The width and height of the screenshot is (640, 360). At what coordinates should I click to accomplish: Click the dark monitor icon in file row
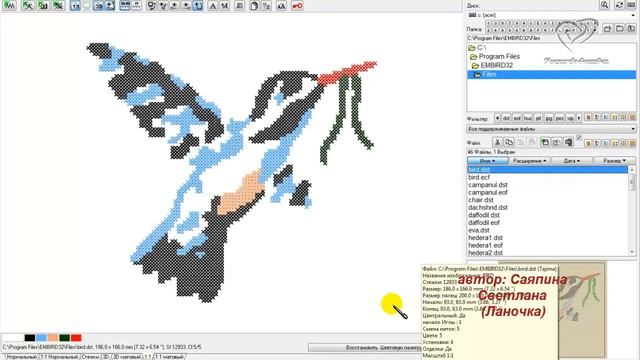click(x=569, y=142)
